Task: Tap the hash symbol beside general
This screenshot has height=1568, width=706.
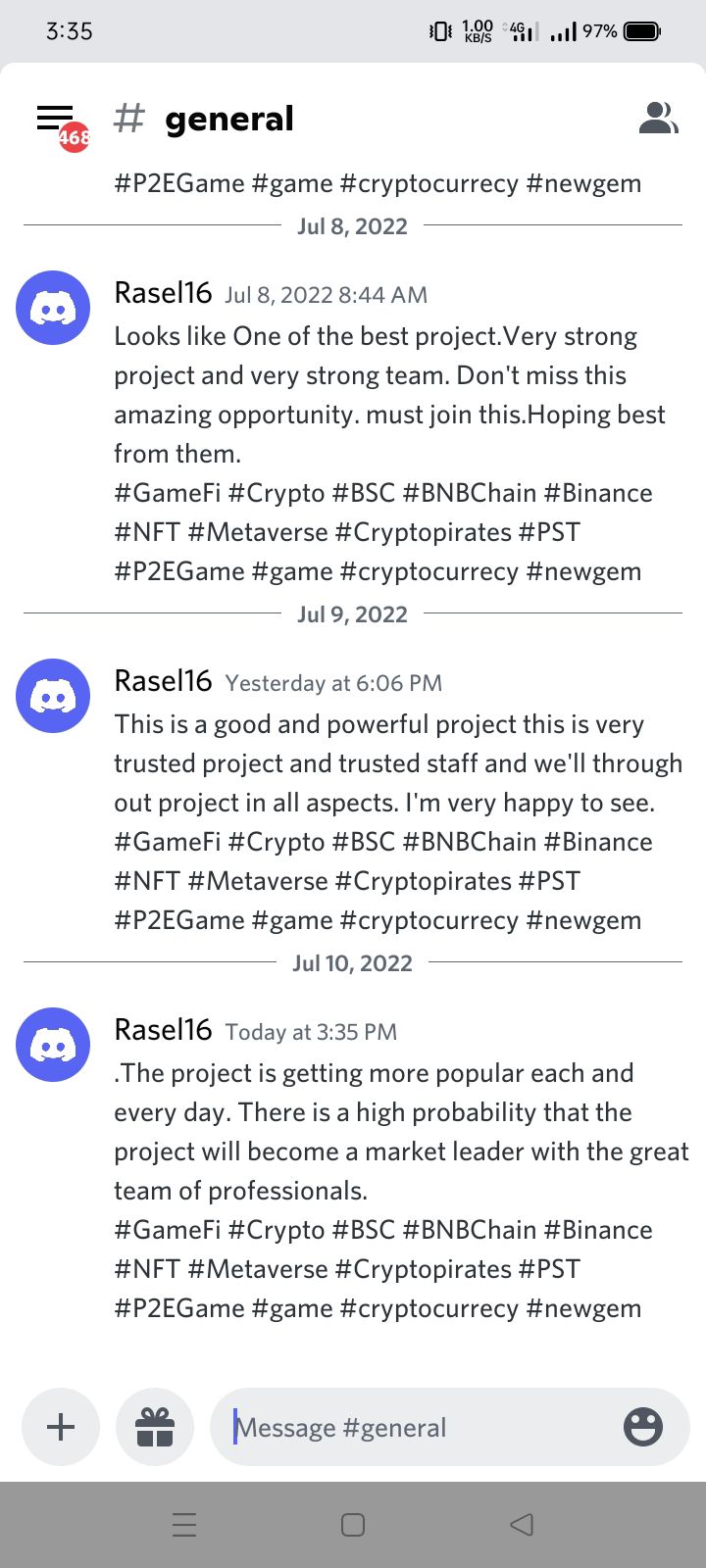Action: (128, 119)
